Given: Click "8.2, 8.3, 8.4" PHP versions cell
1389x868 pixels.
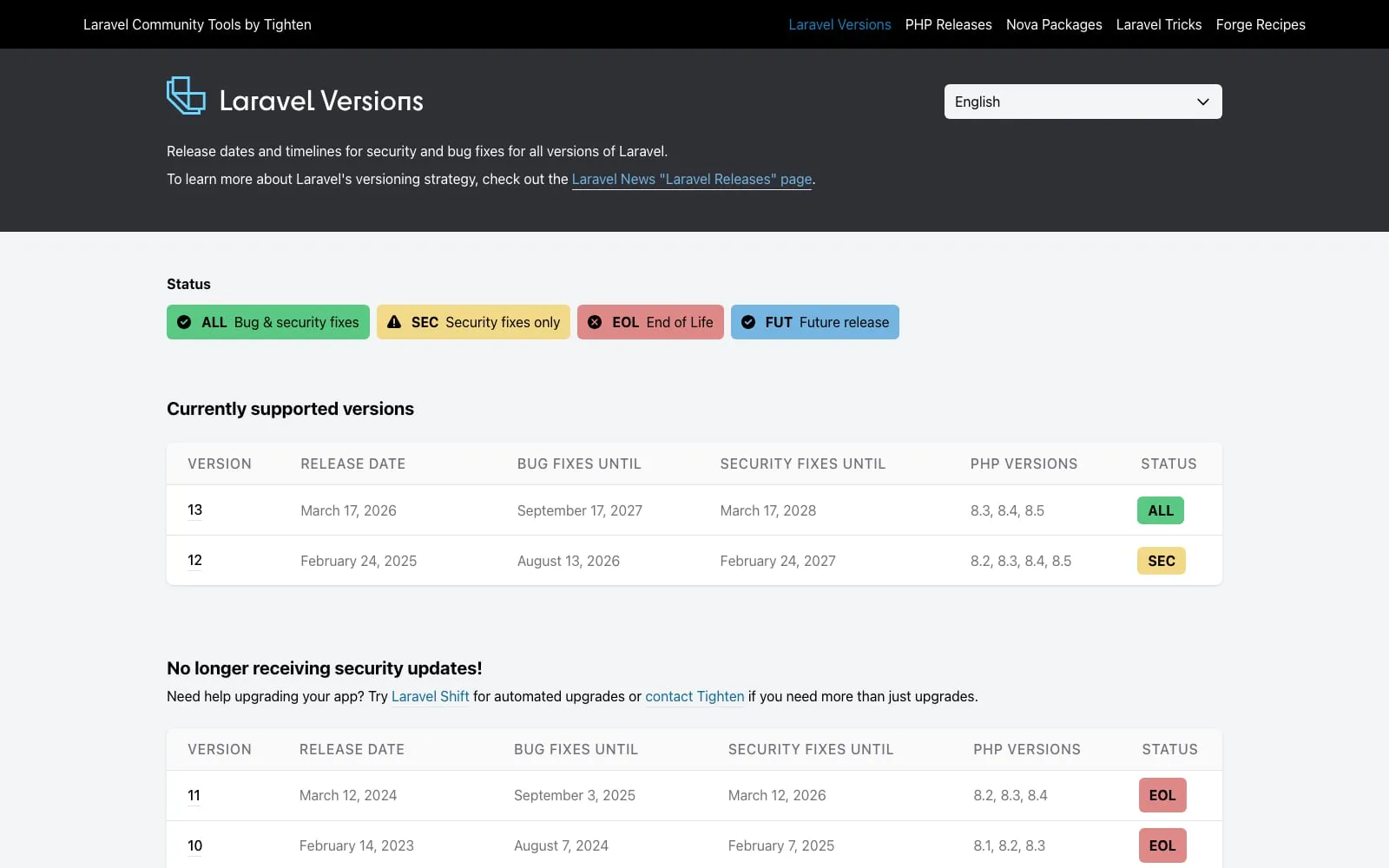Looking at the screenshot, I should (x=1010, y=795).
